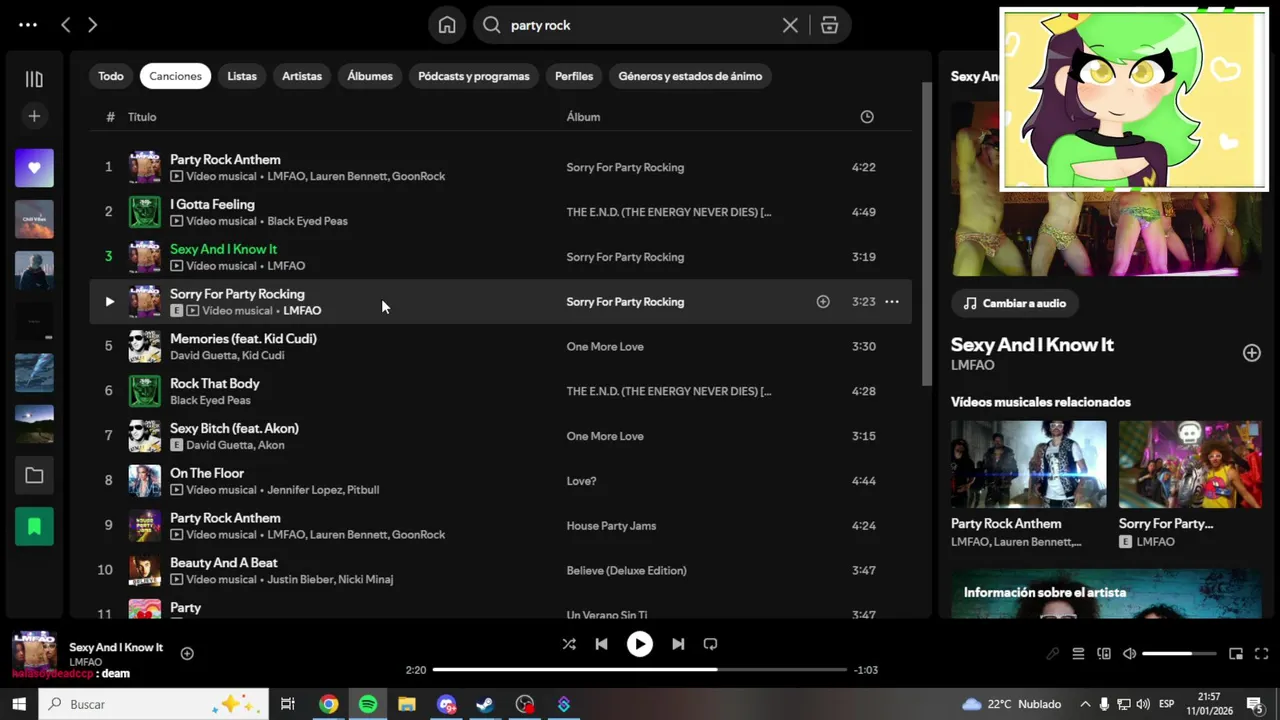
Task: Open Chrome from the taskbar
Action: pos(328,704)
